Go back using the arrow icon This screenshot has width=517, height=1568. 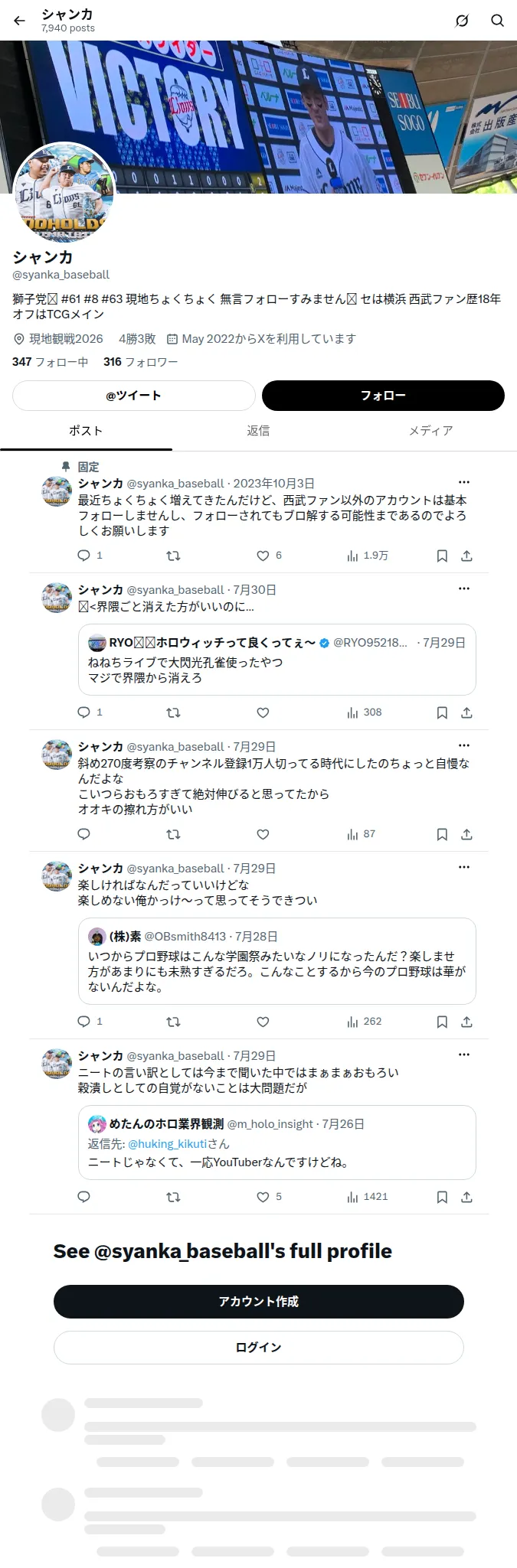[20, 21]
